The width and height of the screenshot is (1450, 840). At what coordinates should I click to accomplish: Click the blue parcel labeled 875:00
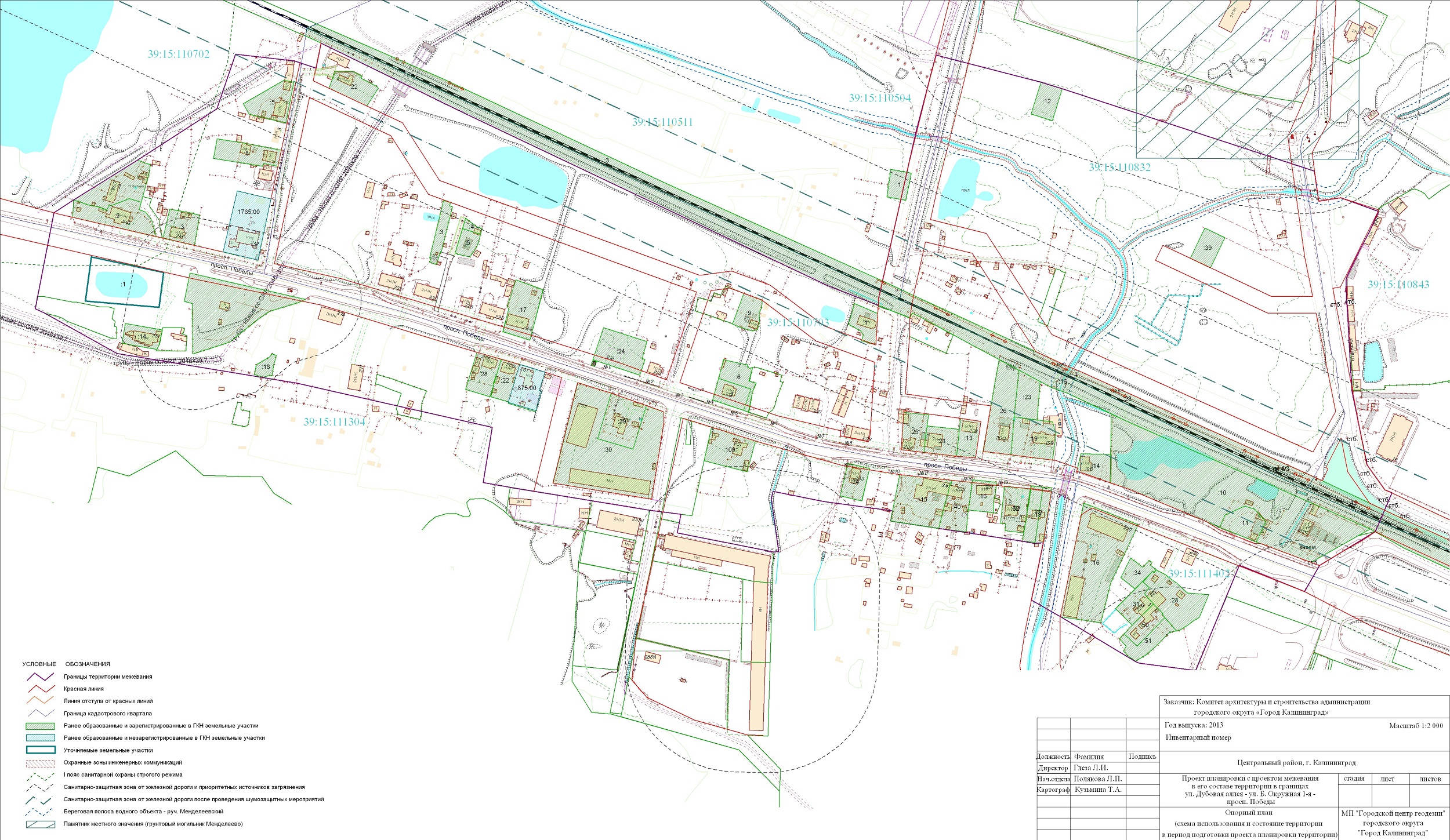(527, 390)
